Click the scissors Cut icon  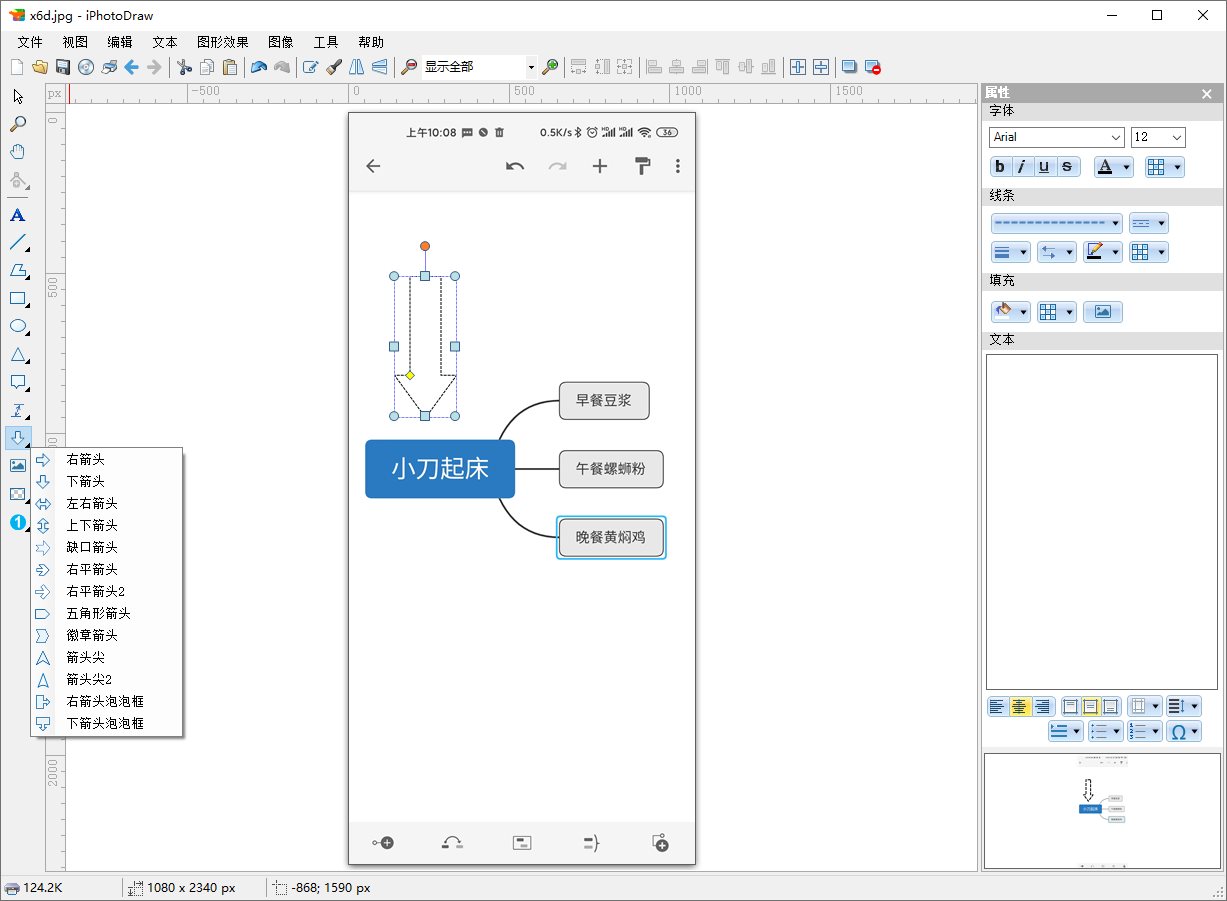184,67
